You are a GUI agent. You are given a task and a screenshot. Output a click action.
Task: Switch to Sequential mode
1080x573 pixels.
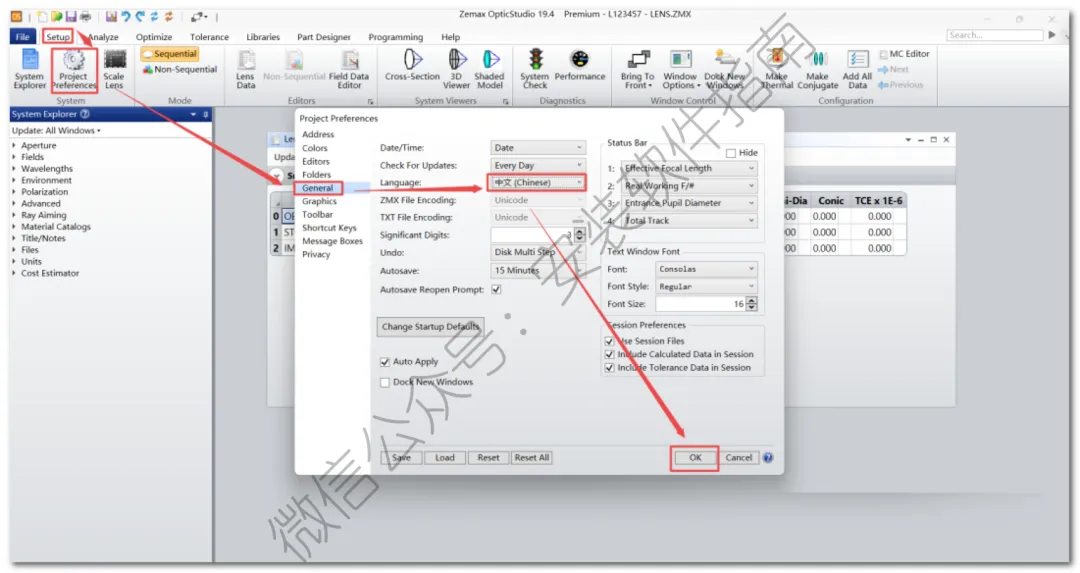point(170,54)
